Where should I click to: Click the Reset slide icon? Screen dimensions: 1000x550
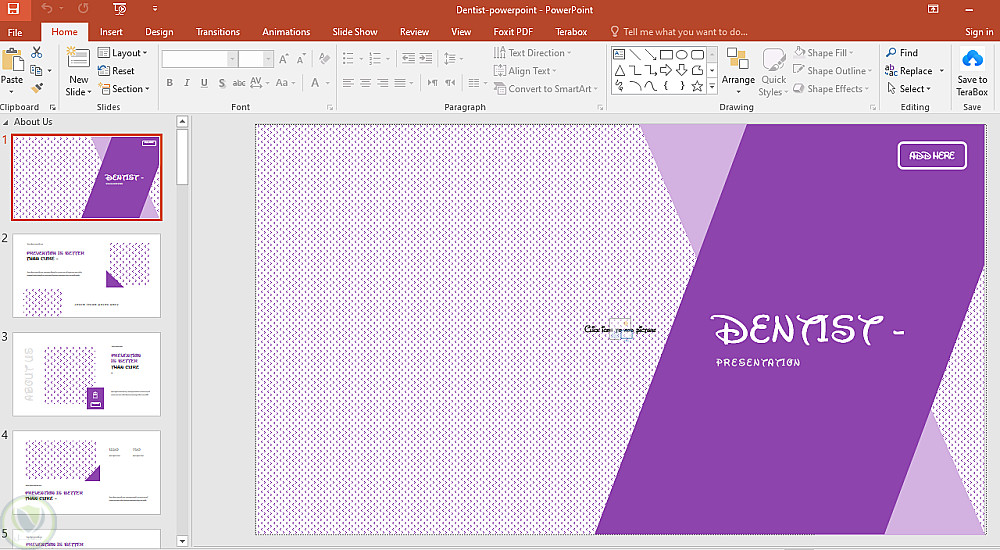tap(116, 71)
